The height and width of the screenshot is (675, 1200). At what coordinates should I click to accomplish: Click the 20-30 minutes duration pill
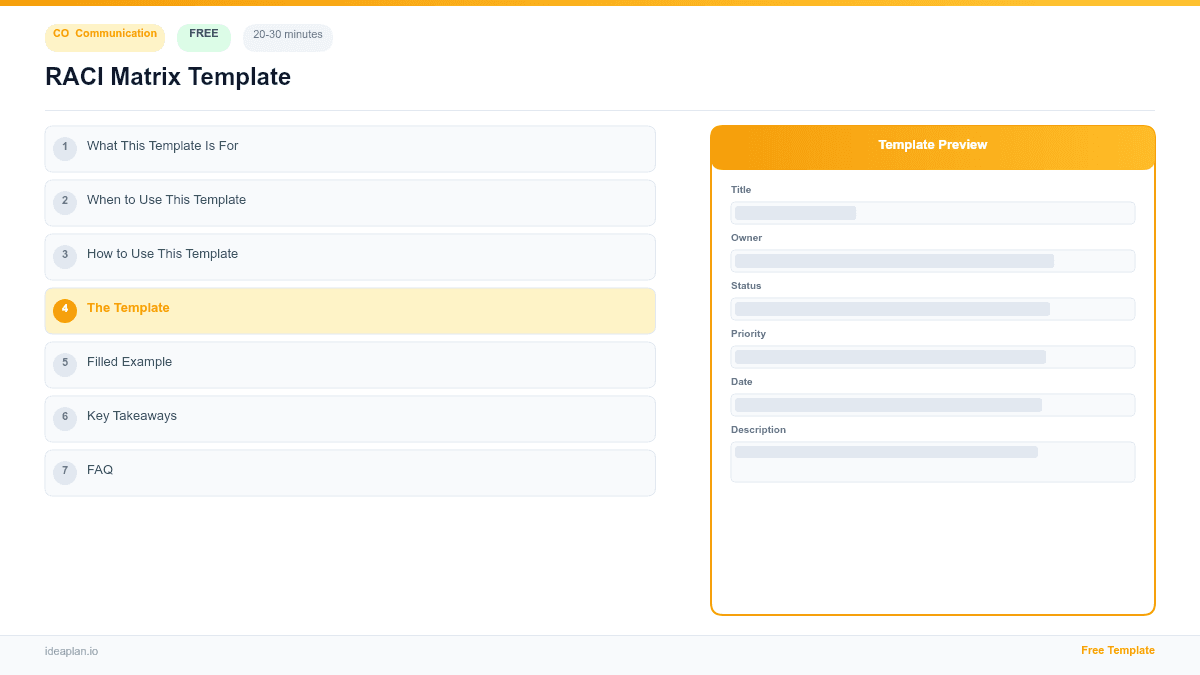(288, 36)
